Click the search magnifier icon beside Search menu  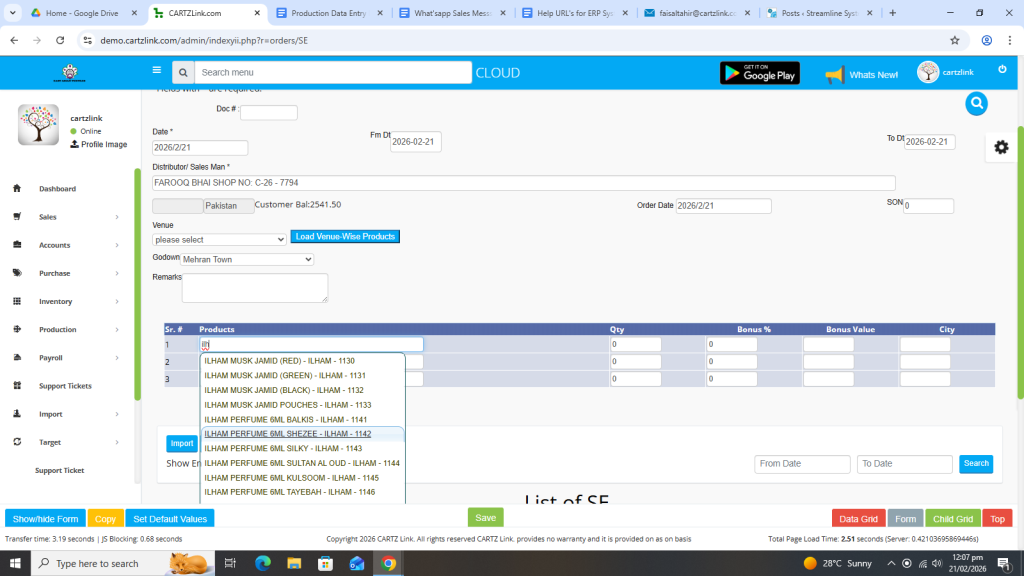(x=181, y=73)
